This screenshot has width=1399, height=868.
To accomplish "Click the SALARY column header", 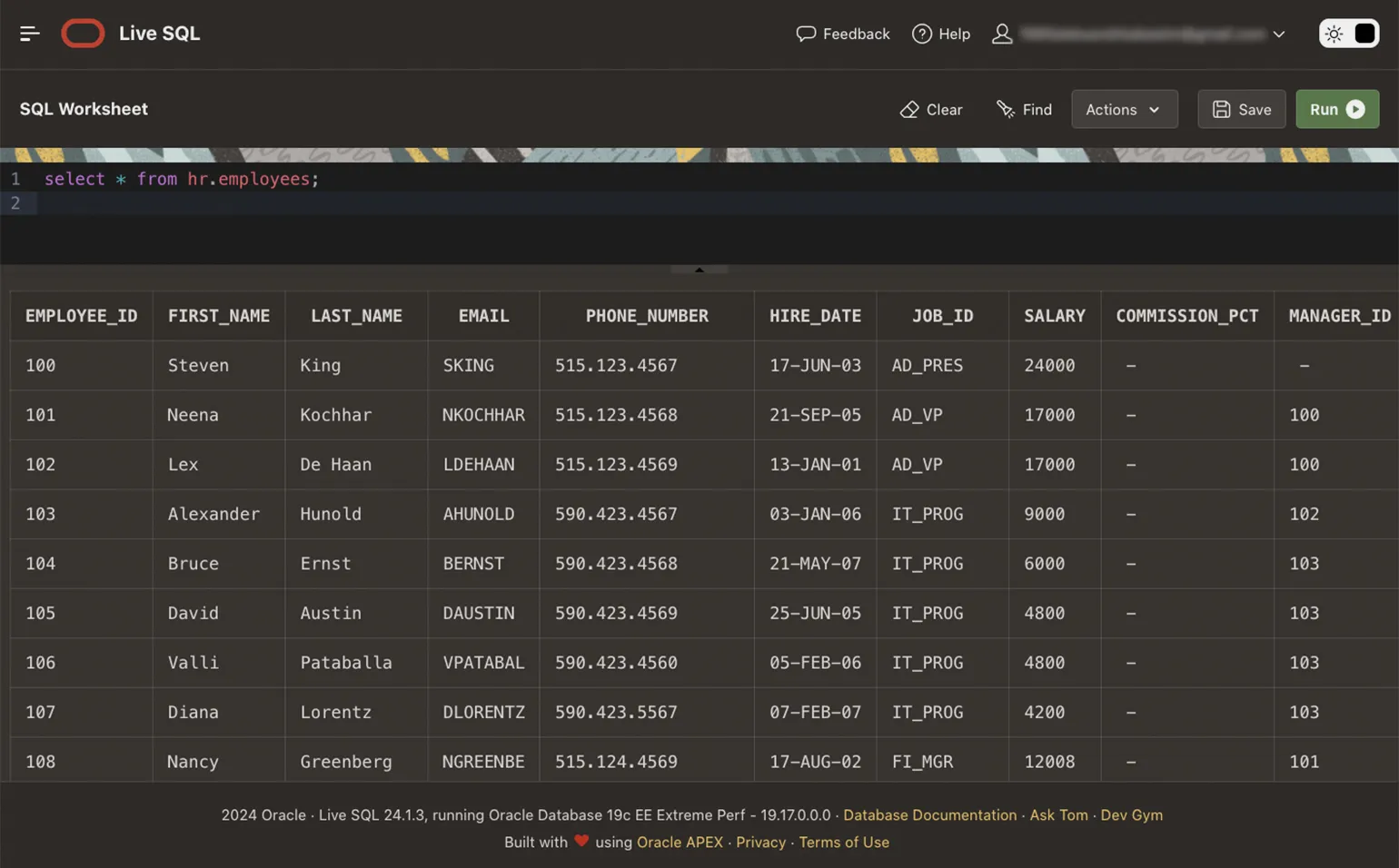I will (1054, 316).
